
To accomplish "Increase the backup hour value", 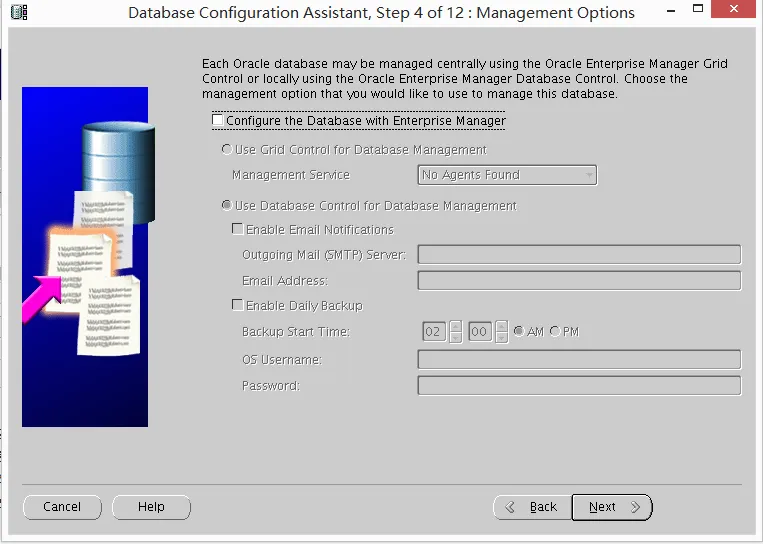I will (x=455, y=326).
